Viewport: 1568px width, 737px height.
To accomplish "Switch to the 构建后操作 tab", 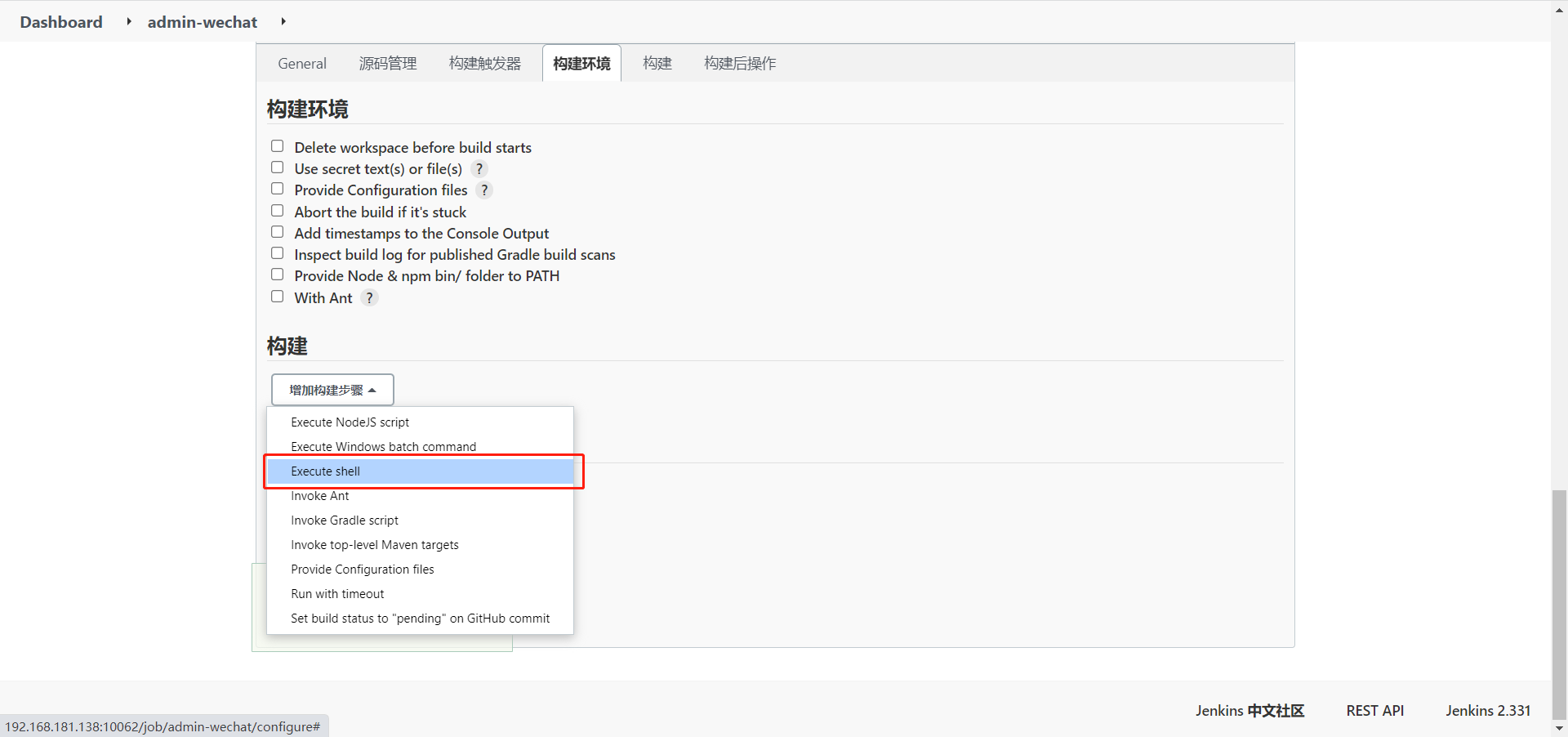I will pyautogui.click(x=739, y=63).
